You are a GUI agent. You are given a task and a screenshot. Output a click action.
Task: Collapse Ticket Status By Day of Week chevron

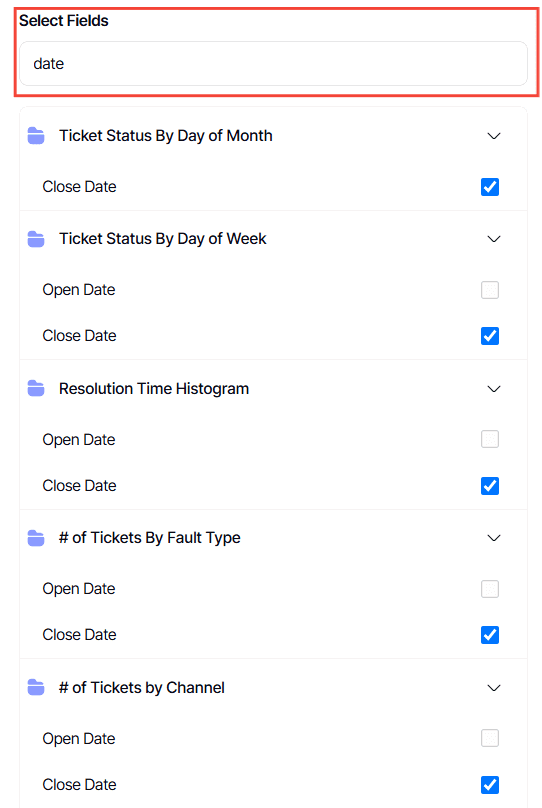pyautogui.click(x=494, y=239)
